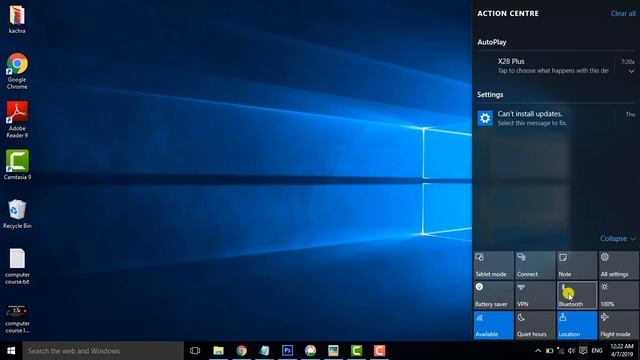
Task: Open the Connect quick action tile
Action: [535, 265]
